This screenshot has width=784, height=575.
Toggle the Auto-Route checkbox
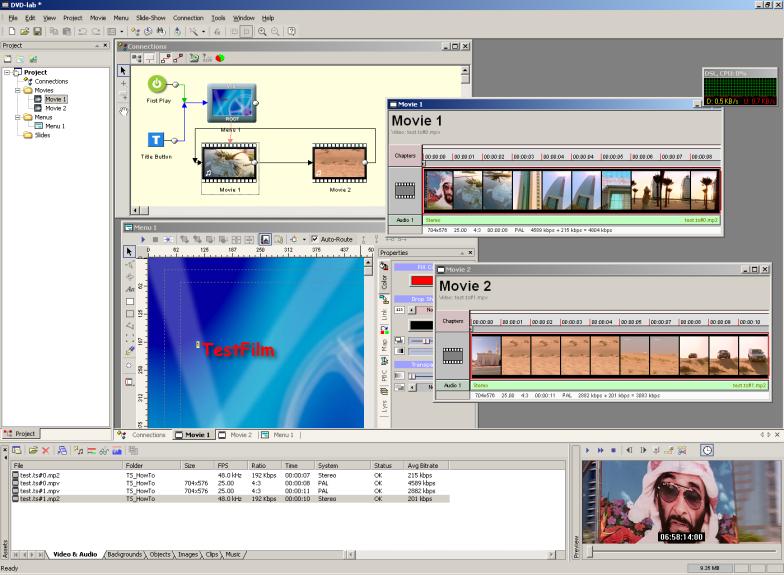[315, 239]
